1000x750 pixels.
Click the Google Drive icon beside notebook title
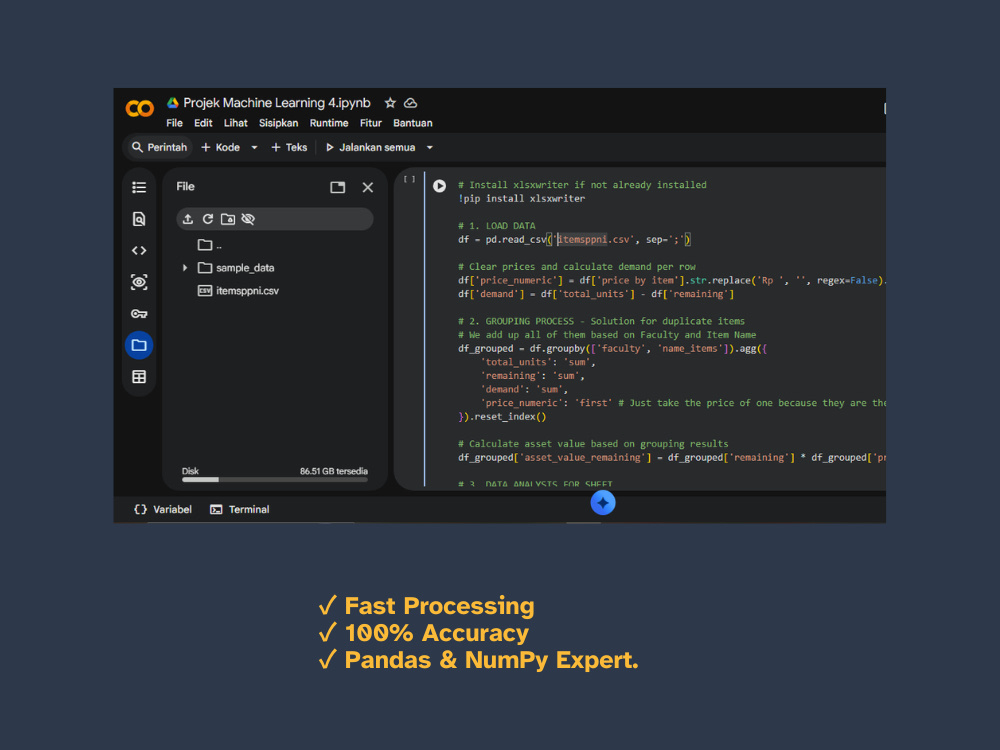[172, 103]
